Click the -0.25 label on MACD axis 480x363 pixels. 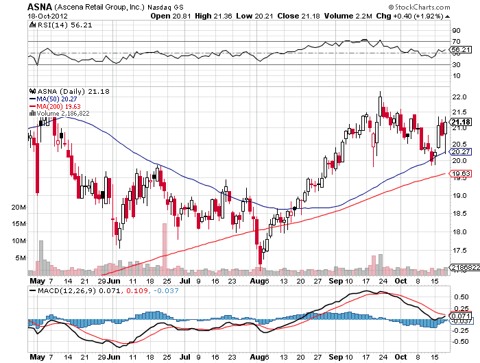pyautogui.click(x=460, y=330)
